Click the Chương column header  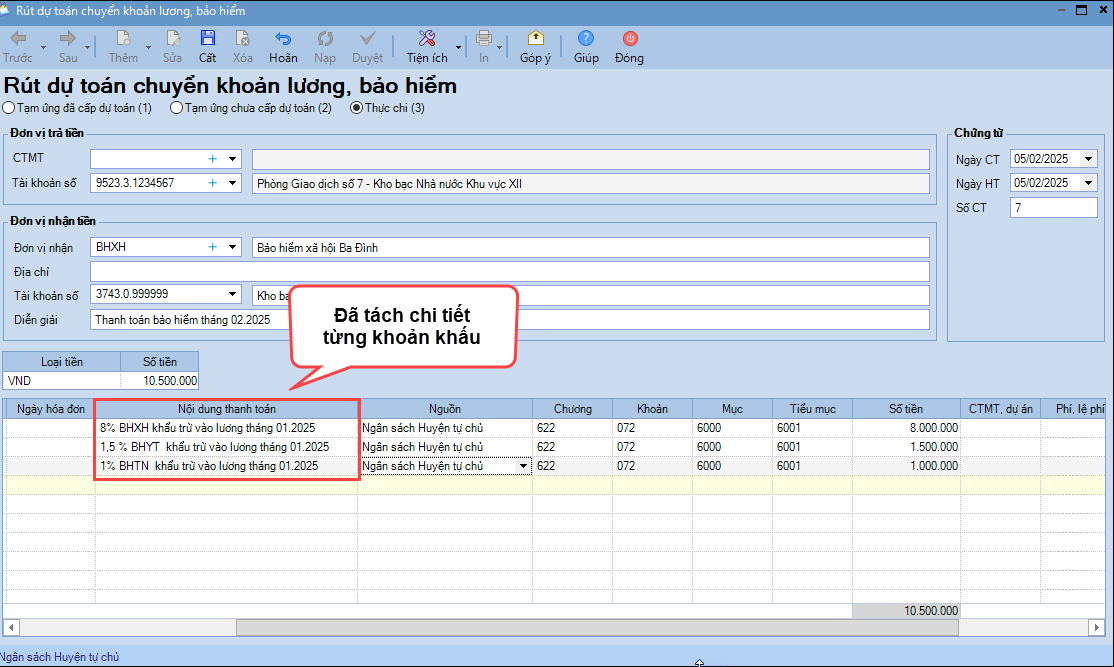coord(573,409)
